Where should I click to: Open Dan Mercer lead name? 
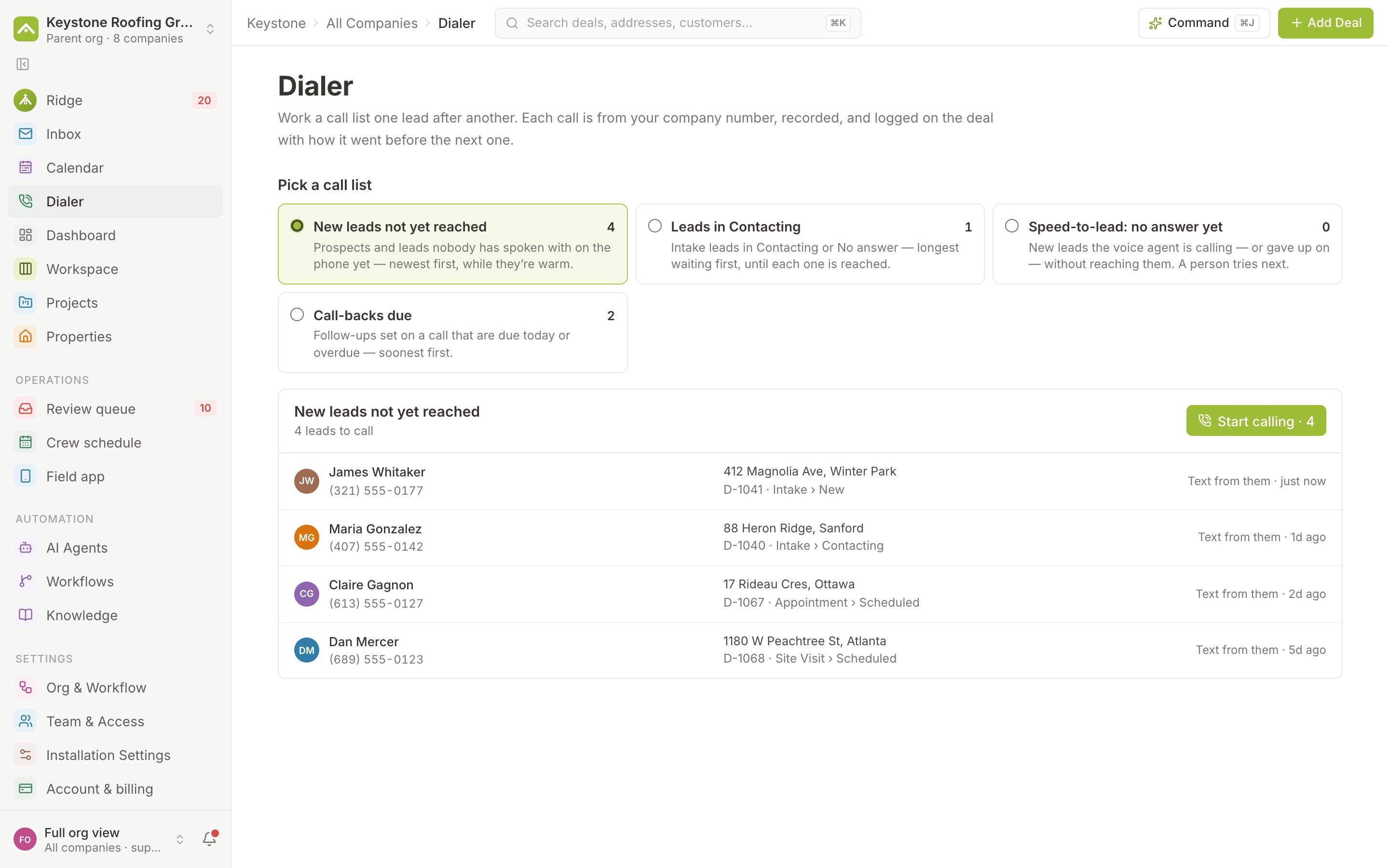point(363,642)
